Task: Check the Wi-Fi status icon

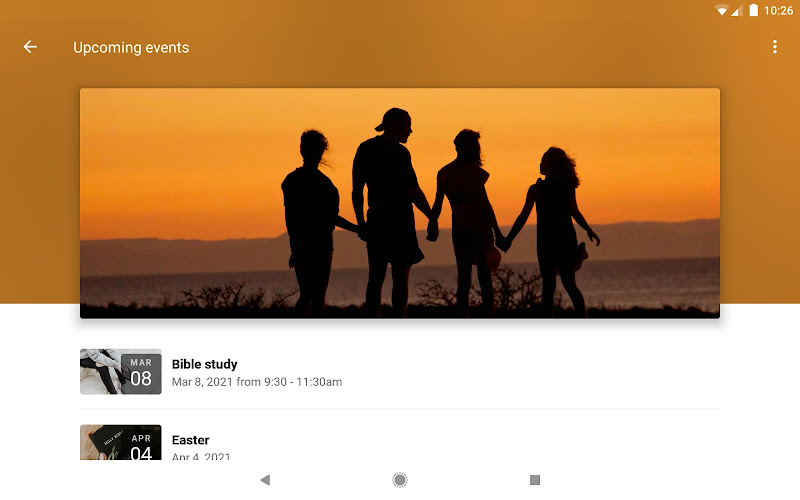Action: [x=721, y=10]
